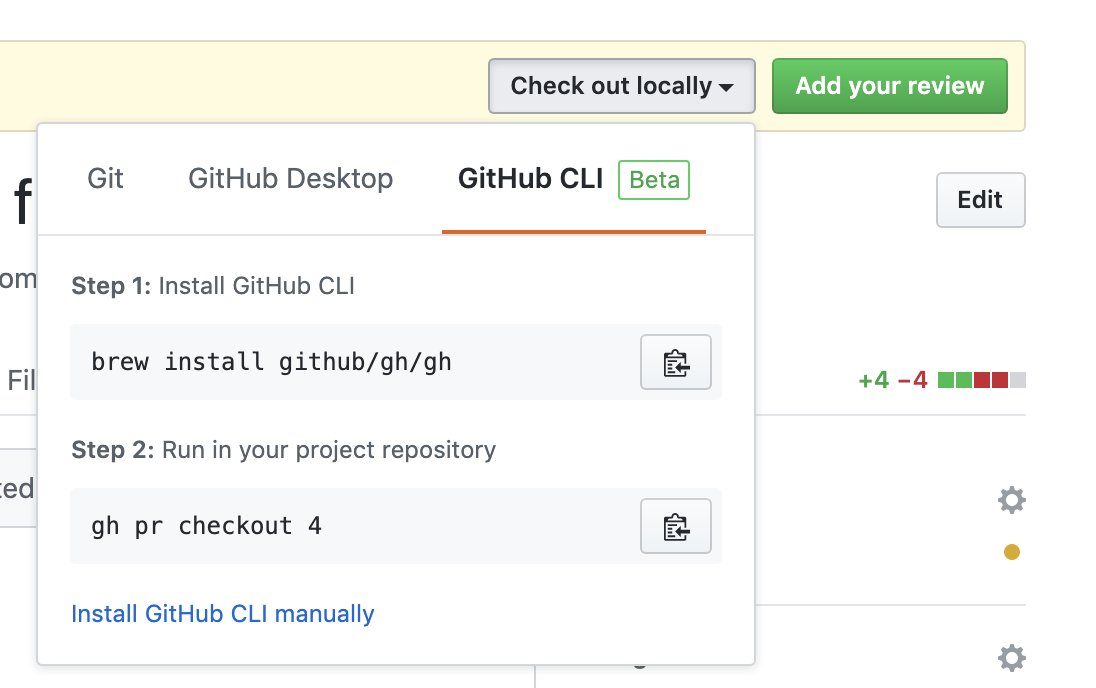Click the yellow pending status dot
The height and width of the screenshot is (688, 1096).
[1011, 552]
